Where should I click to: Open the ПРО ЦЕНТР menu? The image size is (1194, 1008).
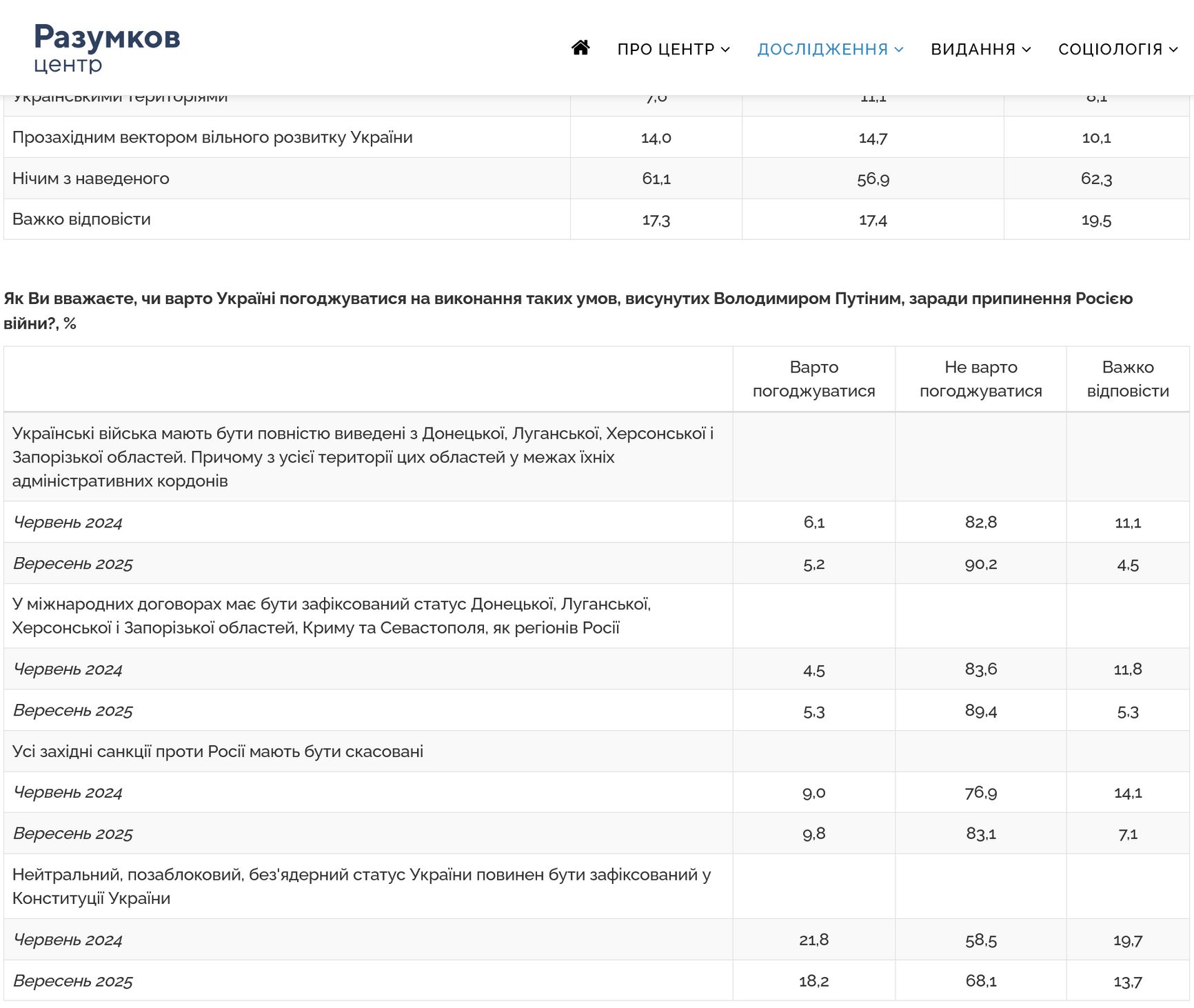[665, 50]
